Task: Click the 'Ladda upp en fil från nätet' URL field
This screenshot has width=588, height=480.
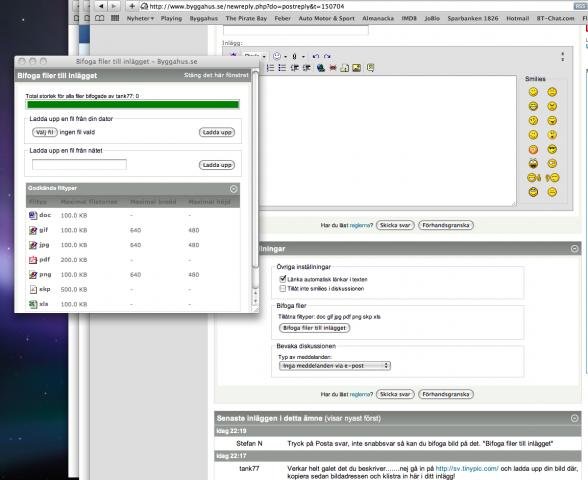Action: click(x=79, y=164)
